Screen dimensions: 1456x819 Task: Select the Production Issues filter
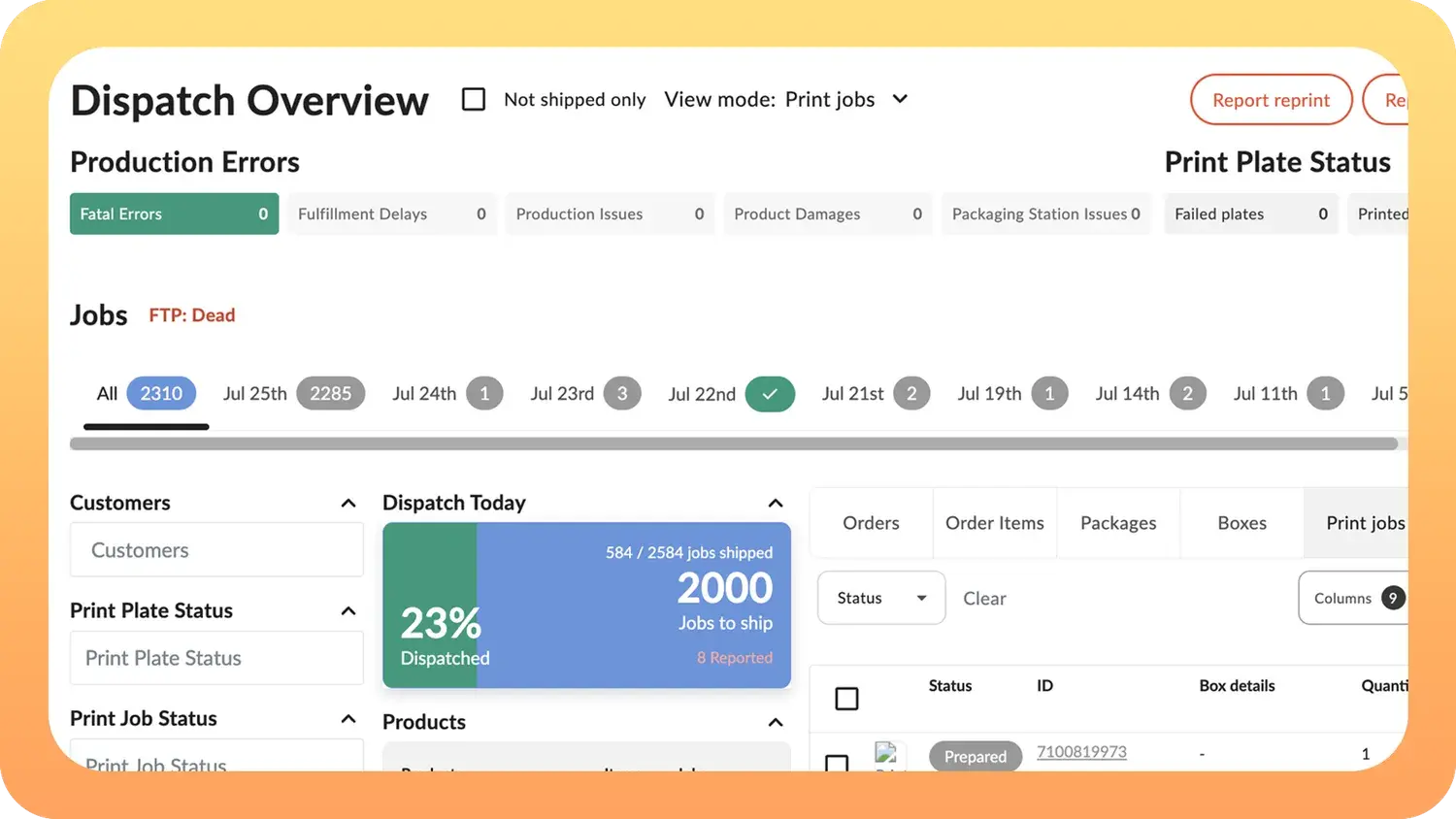[x=610, y=213]
